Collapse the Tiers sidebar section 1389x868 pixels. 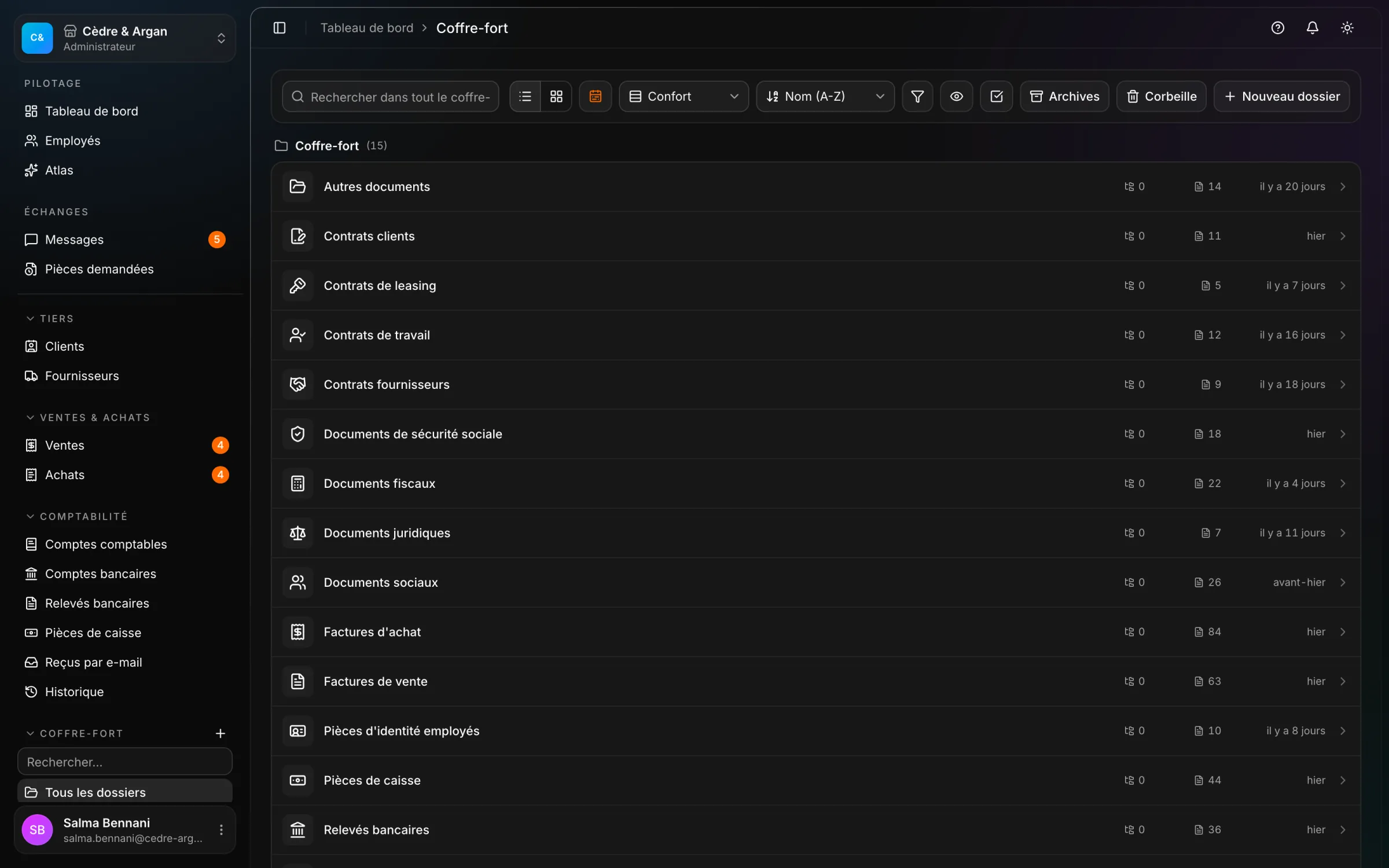[x=50, y=318]
